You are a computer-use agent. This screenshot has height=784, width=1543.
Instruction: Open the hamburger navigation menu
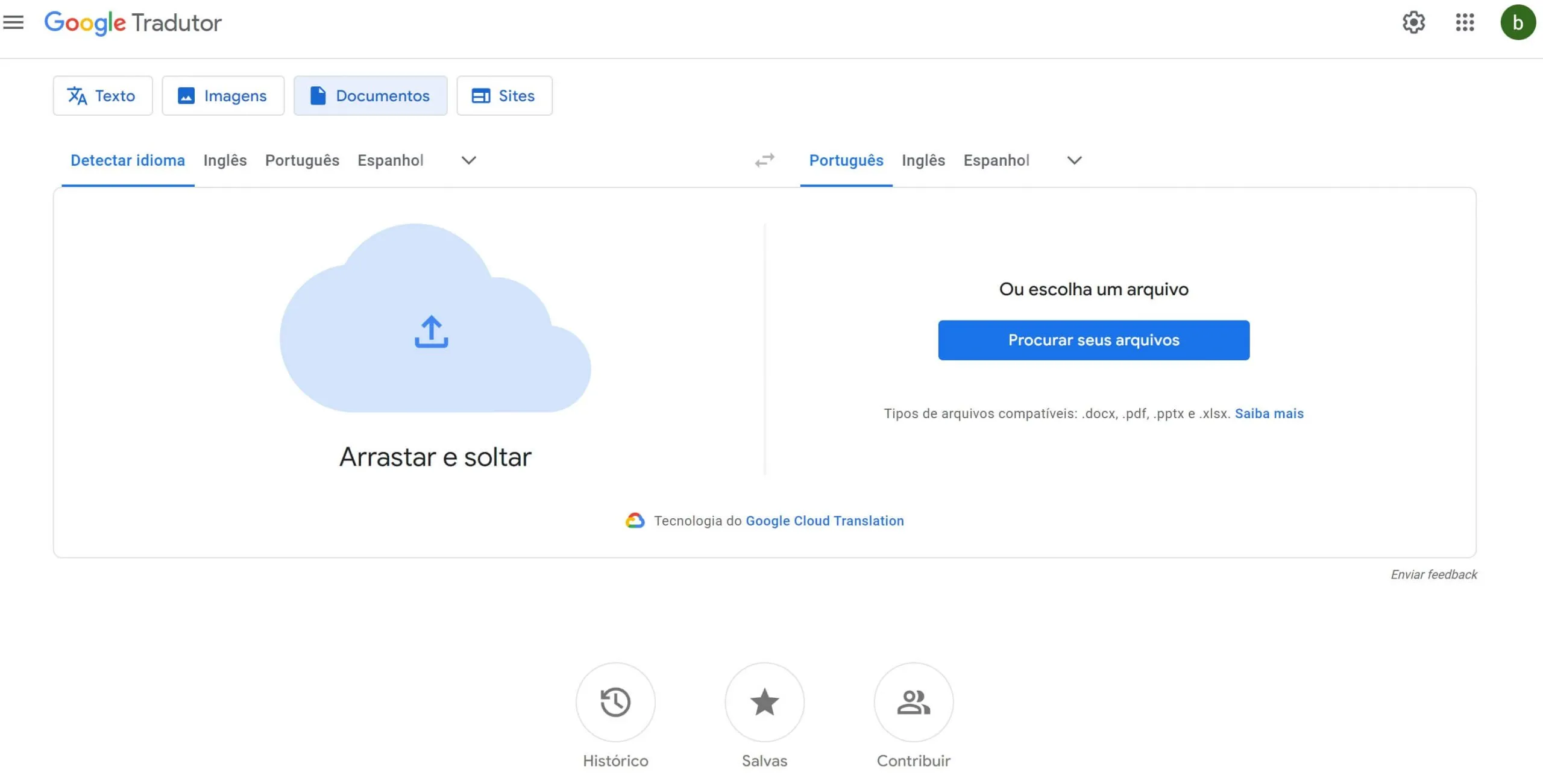click(13, 22)
